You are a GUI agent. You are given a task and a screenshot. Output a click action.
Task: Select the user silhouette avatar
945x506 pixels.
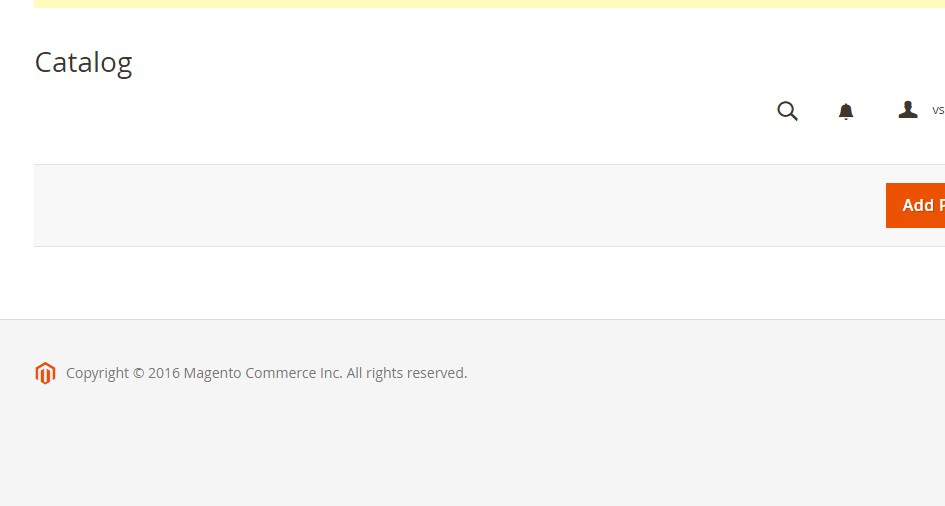pos(908,110)
